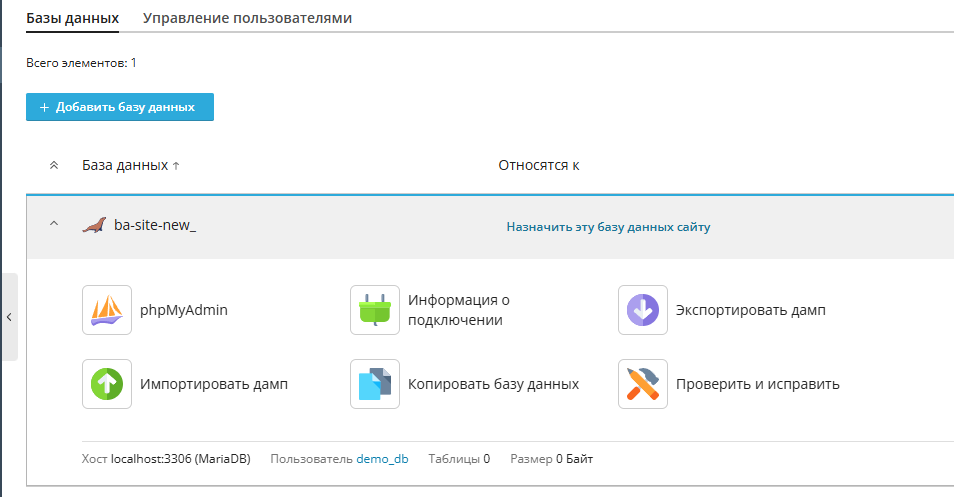The width and height of the screenshot is (954, 497).
Task: Click the import dump green arrow icon
Action: click(106, 384)
